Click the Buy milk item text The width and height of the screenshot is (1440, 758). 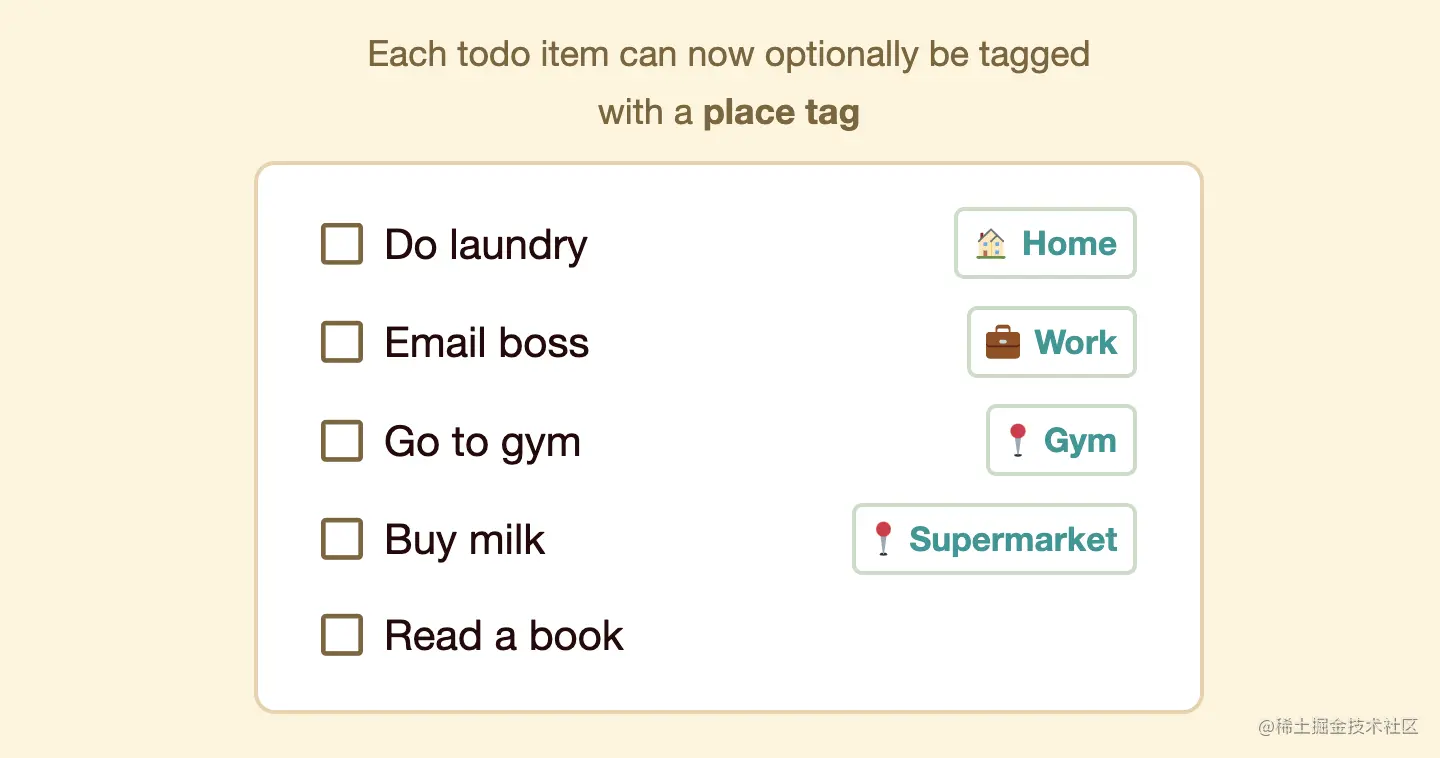click(465, 540)
